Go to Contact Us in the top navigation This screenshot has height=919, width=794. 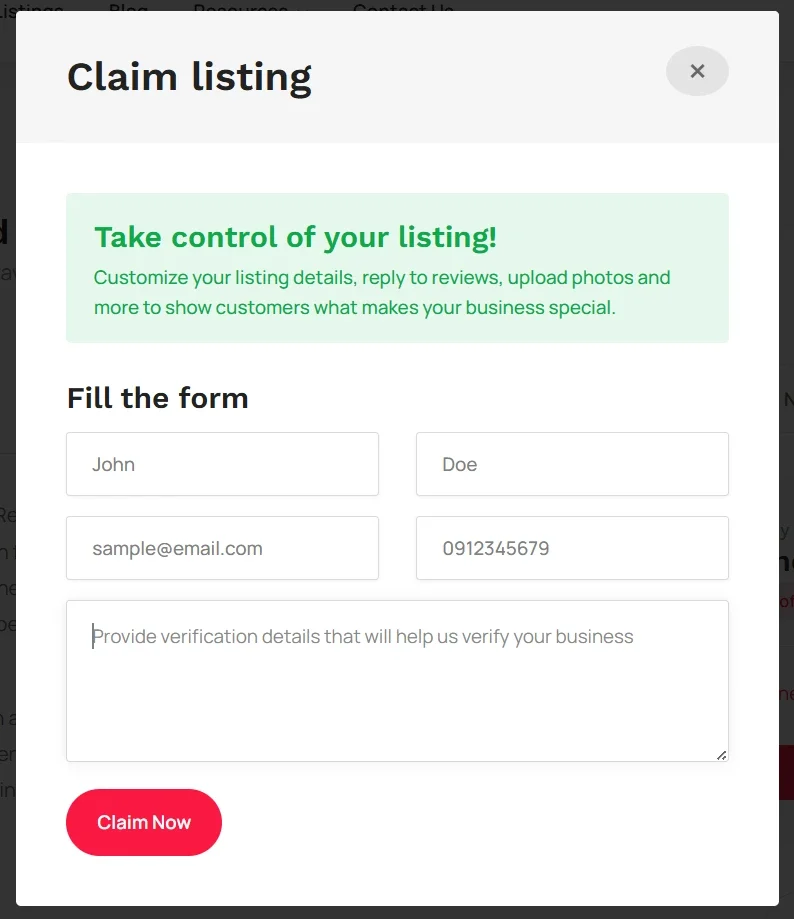[x=403, y=6]
